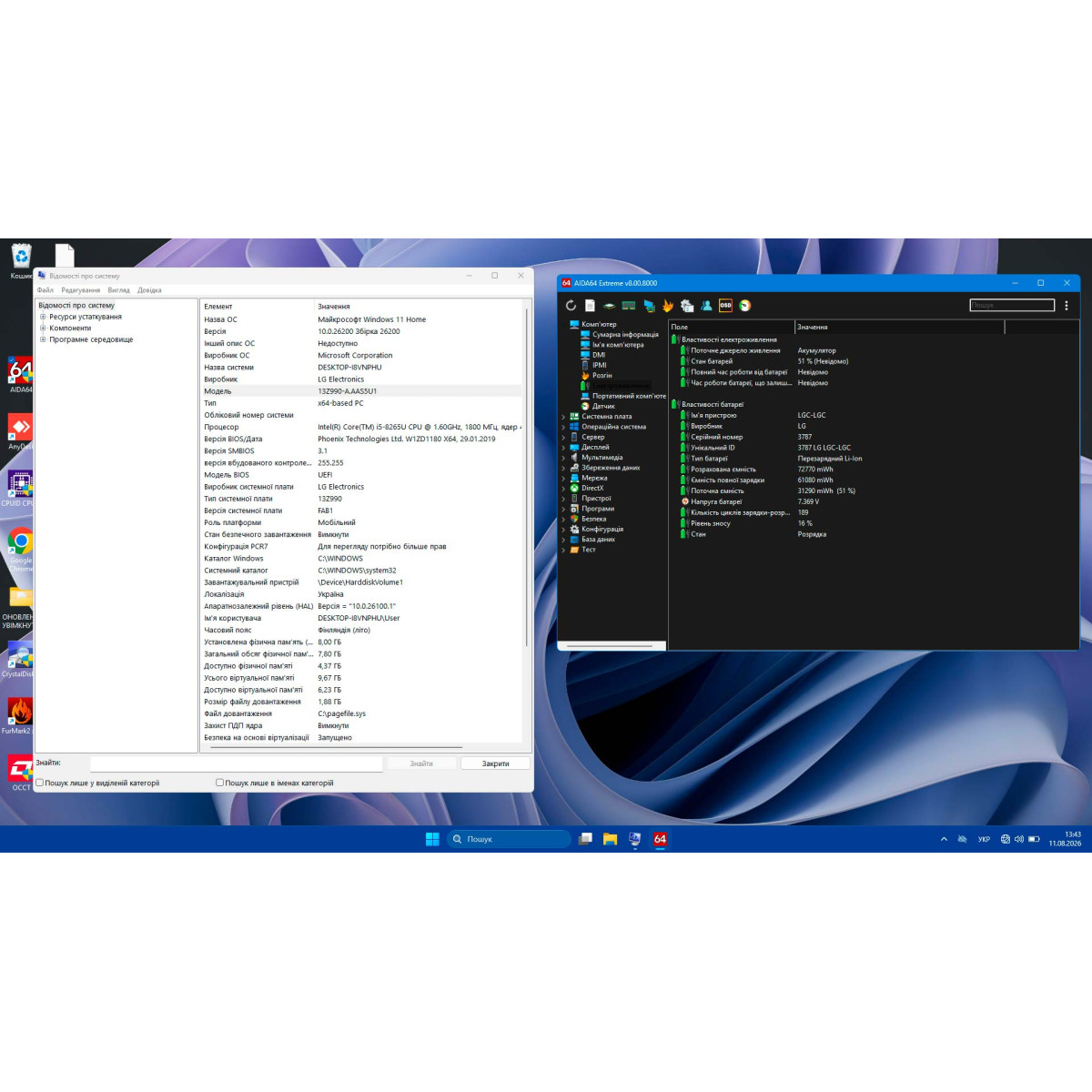
Task: Click the 'Елемент' column header
Action: click(x=258, y=307)
